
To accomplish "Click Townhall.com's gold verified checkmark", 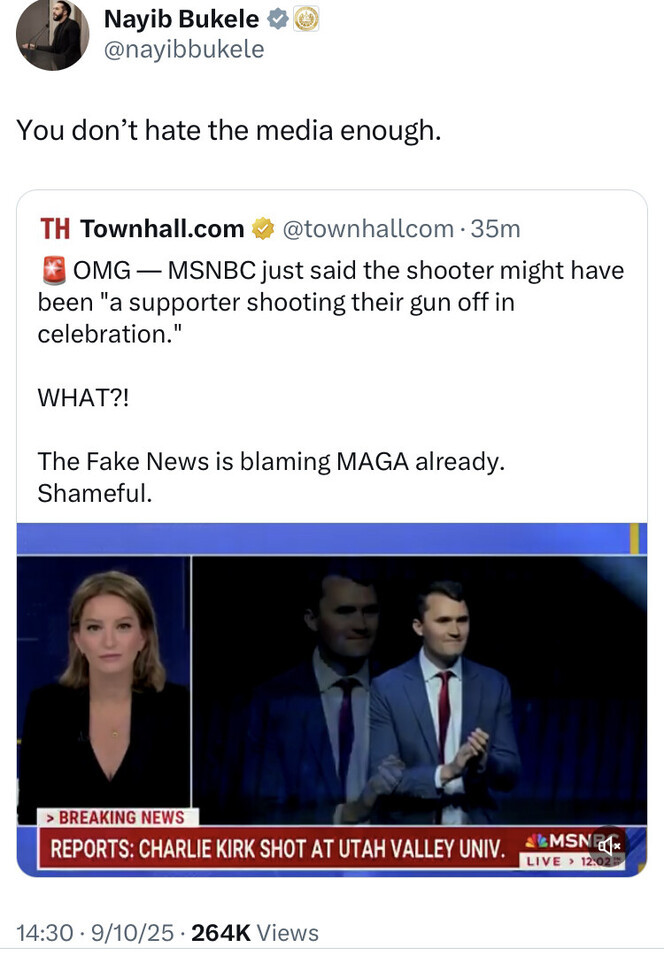I will pos(263,229).
